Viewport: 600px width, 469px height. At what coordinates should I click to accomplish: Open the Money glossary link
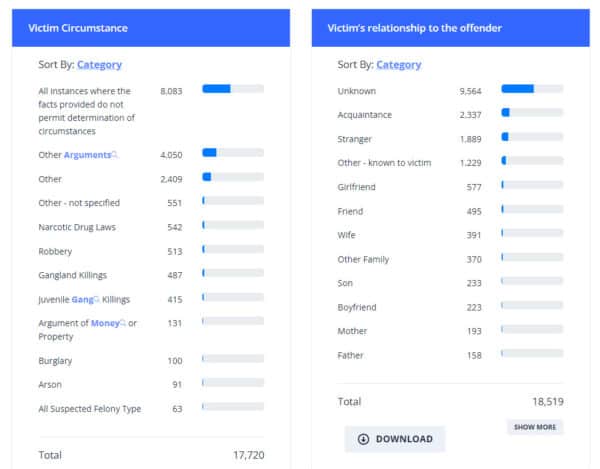click(105, 323)
